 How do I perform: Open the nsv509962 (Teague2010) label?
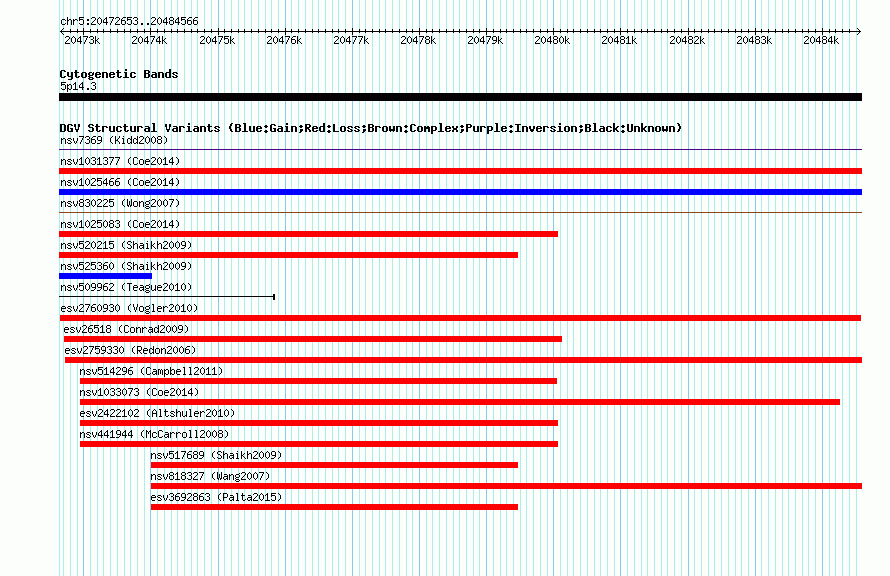(x=126, y=287)
